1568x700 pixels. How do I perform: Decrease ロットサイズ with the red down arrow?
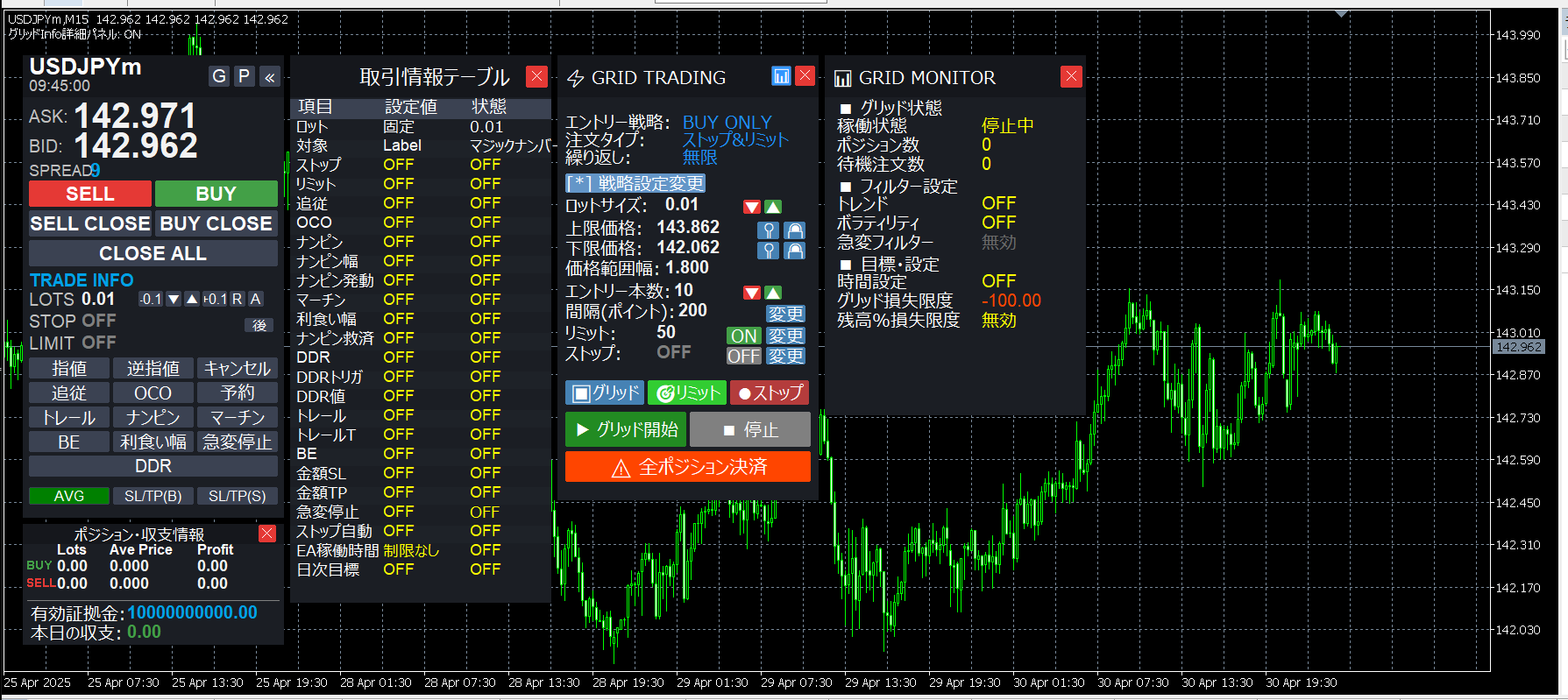(751, 207)
